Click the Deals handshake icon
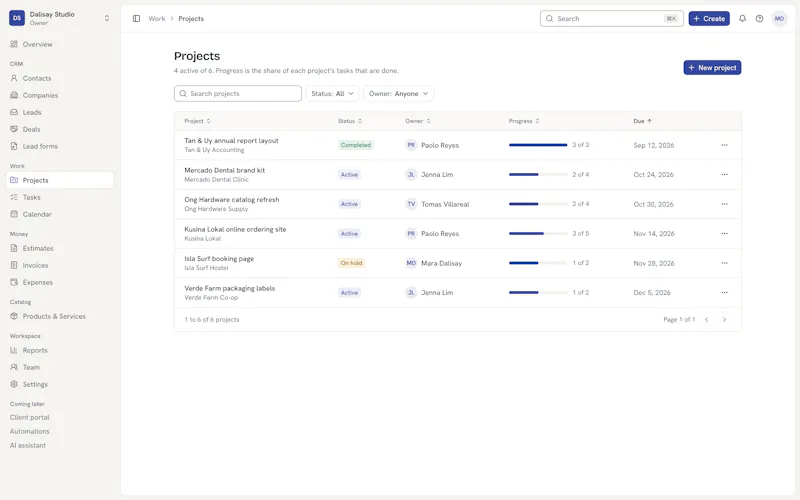 click(x=14, y=129)
